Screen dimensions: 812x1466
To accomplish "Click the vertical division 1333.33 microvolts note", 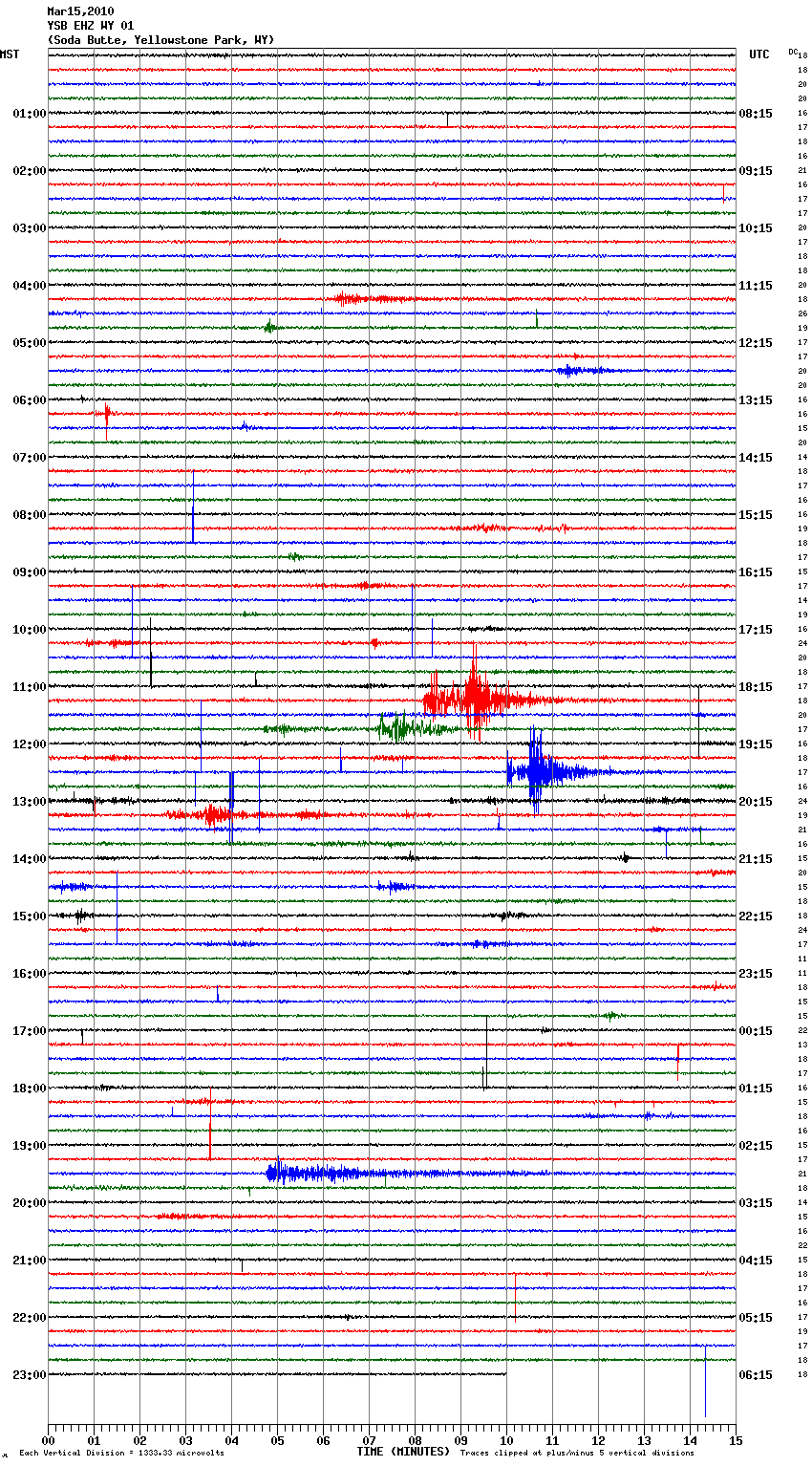I will pos(121,1453).
